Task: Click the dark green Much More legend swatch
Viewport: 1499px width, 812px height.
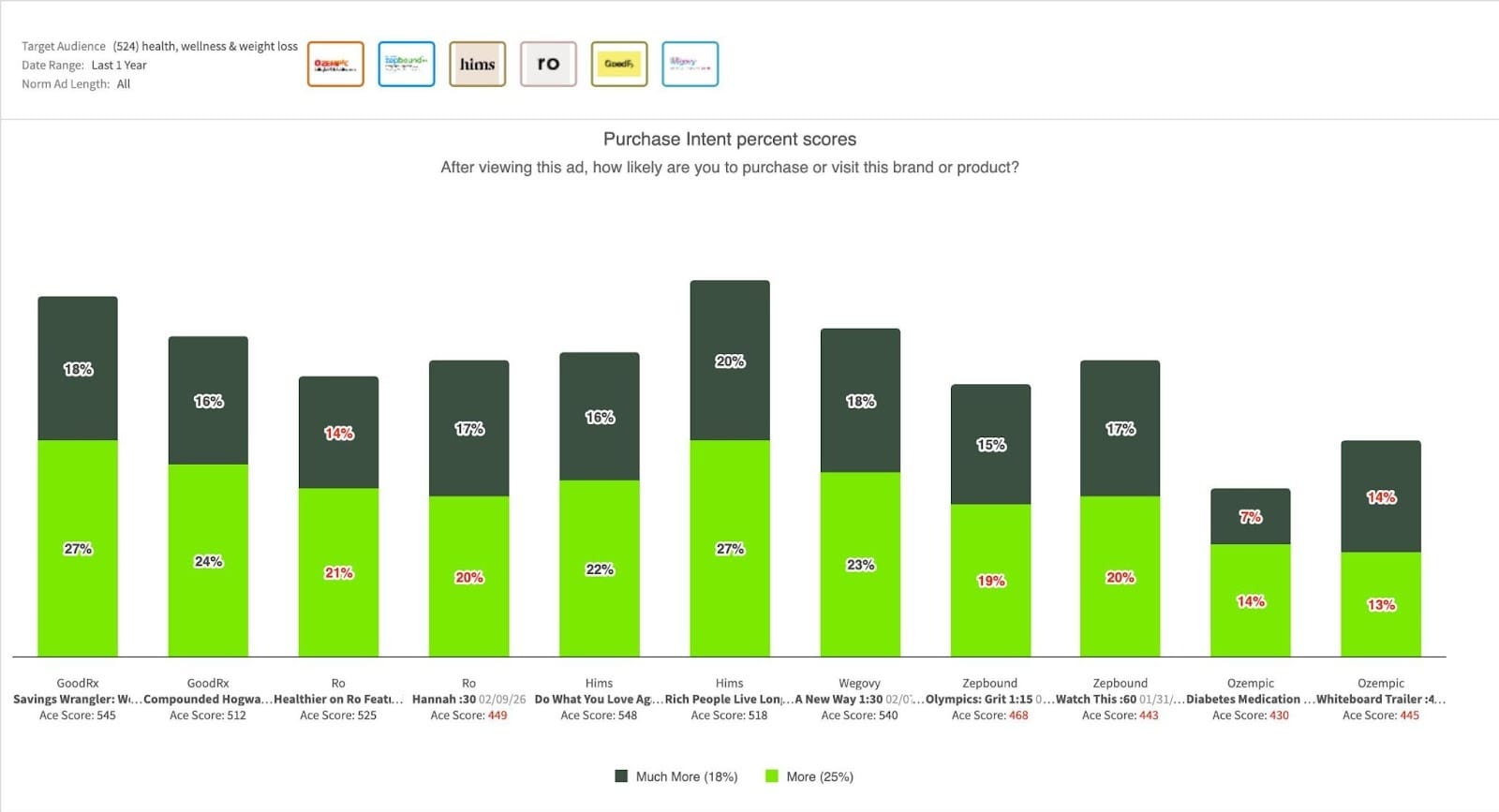Action: [621, 776]
